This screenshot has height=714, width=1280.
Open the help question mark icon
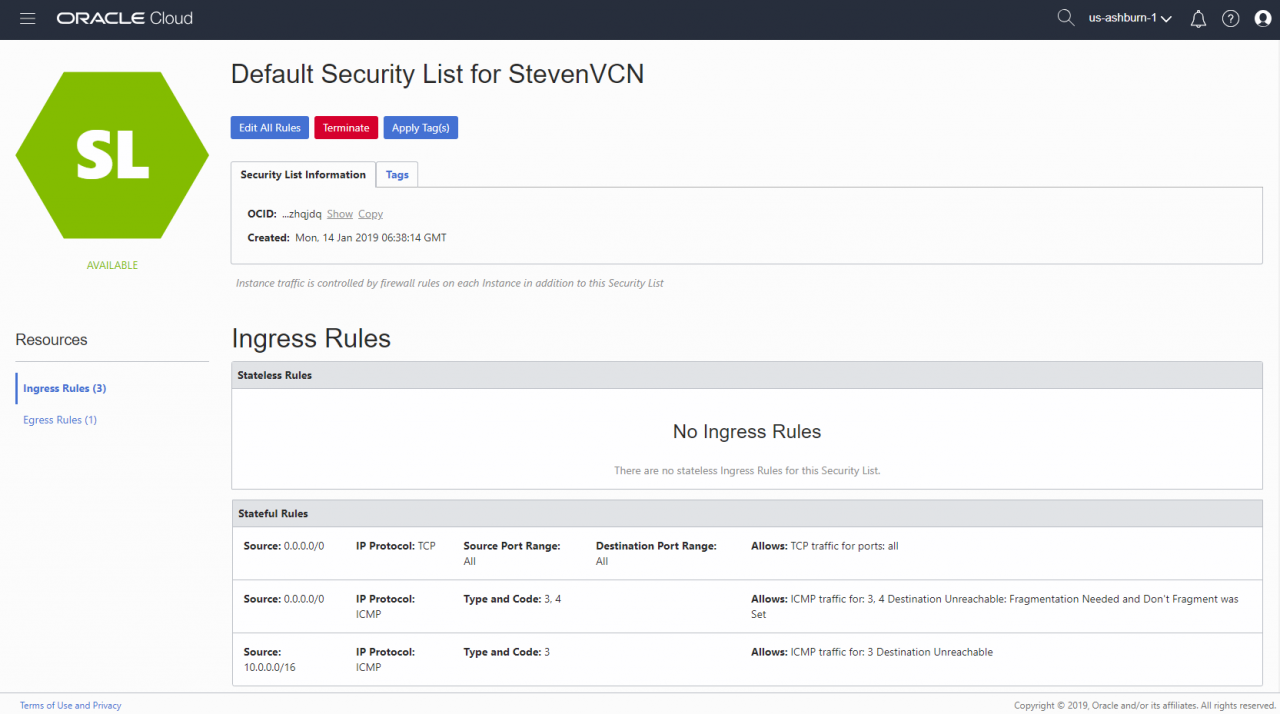[x=1231, y=19]
